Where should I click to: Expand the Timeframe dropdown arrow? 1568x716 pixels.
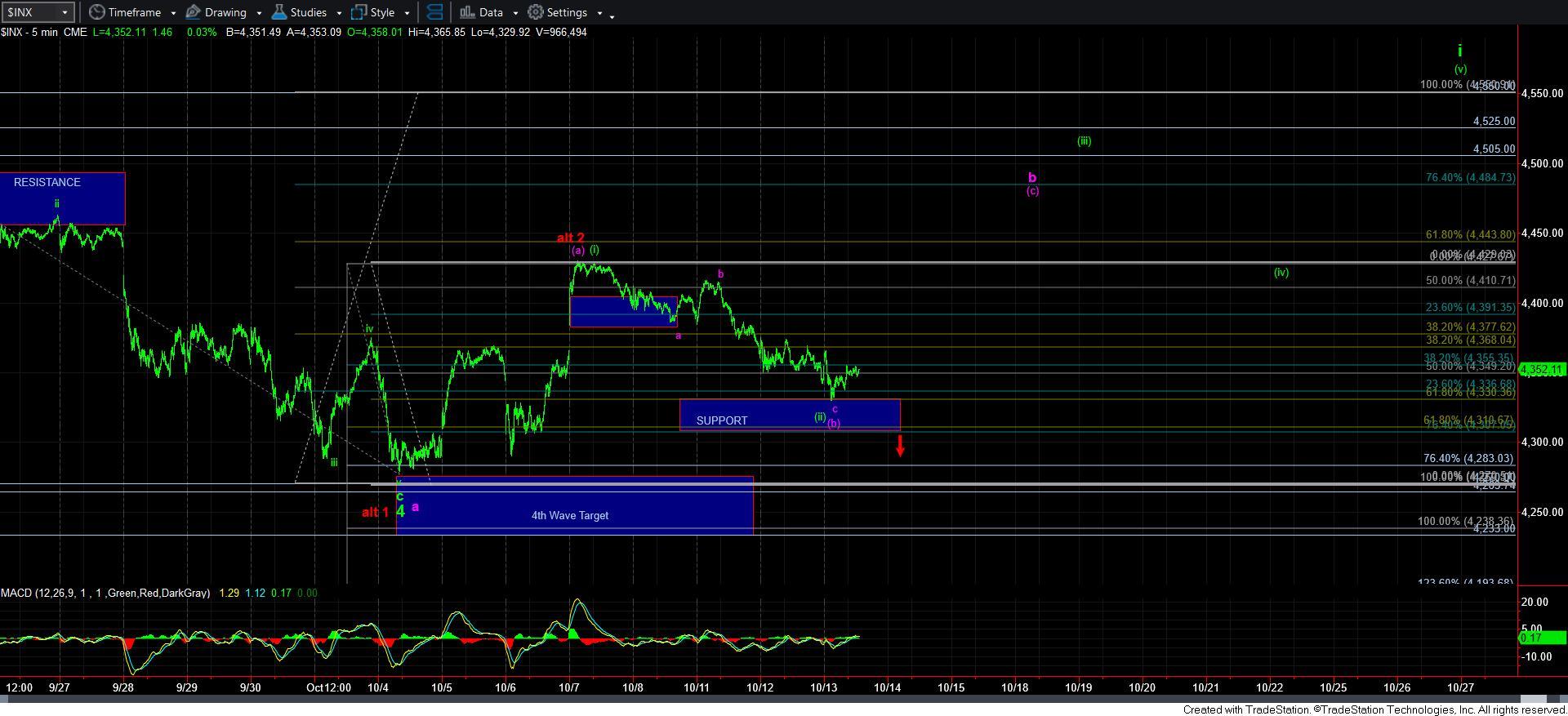(x=173, y=13)
